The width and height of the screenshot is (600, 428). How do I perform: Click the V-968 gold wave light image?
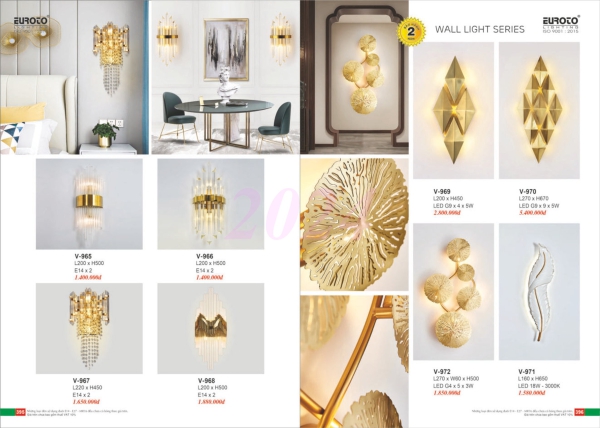[211, 328]
